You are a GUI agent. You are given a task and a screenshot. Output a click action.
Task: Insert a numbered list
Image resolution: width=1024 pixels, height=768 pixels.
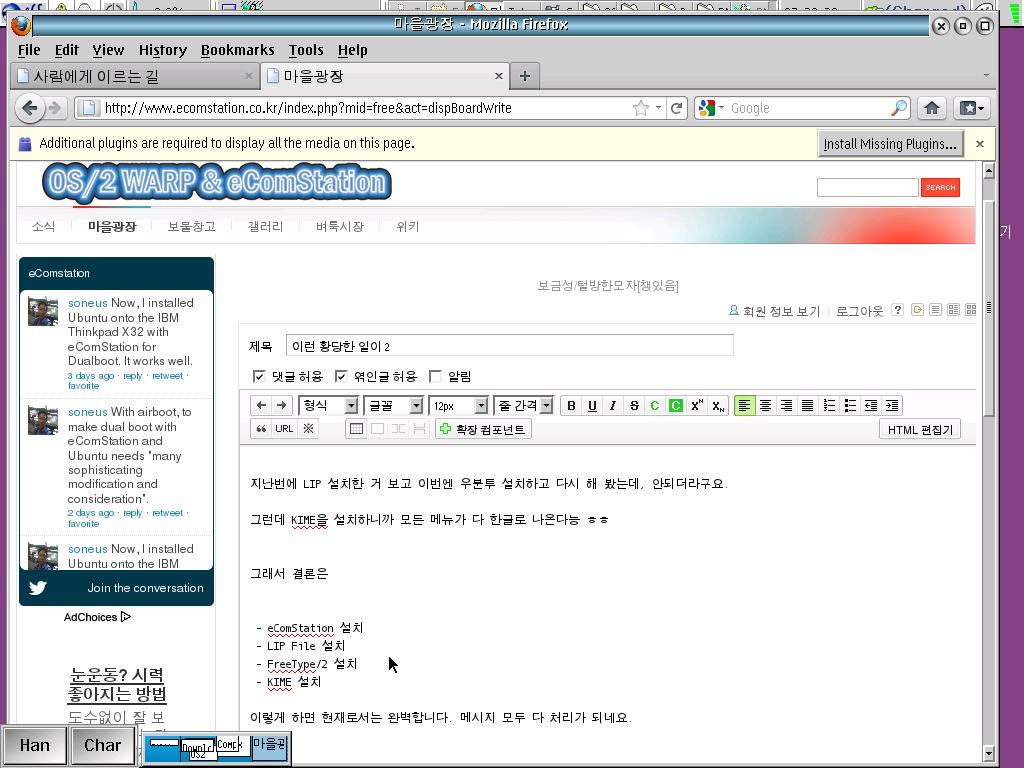[829, 406]
